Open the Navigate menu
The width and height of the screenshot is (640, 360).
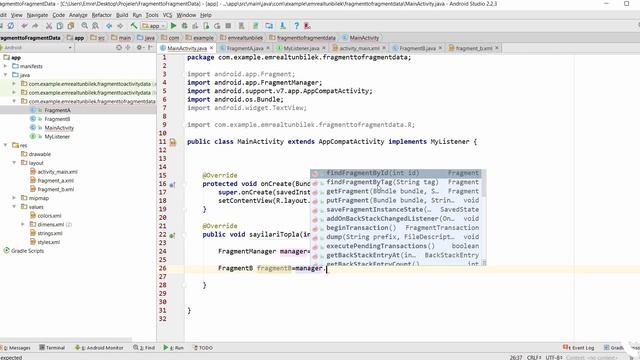(37, 15)
